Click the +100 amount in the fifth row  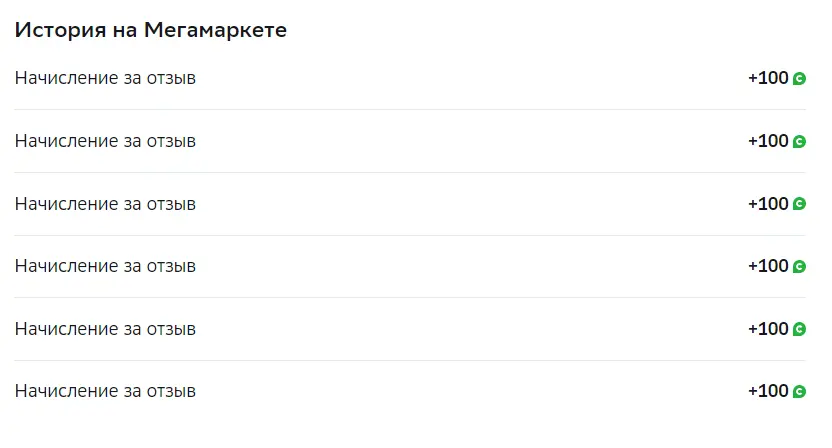point(768,329)
